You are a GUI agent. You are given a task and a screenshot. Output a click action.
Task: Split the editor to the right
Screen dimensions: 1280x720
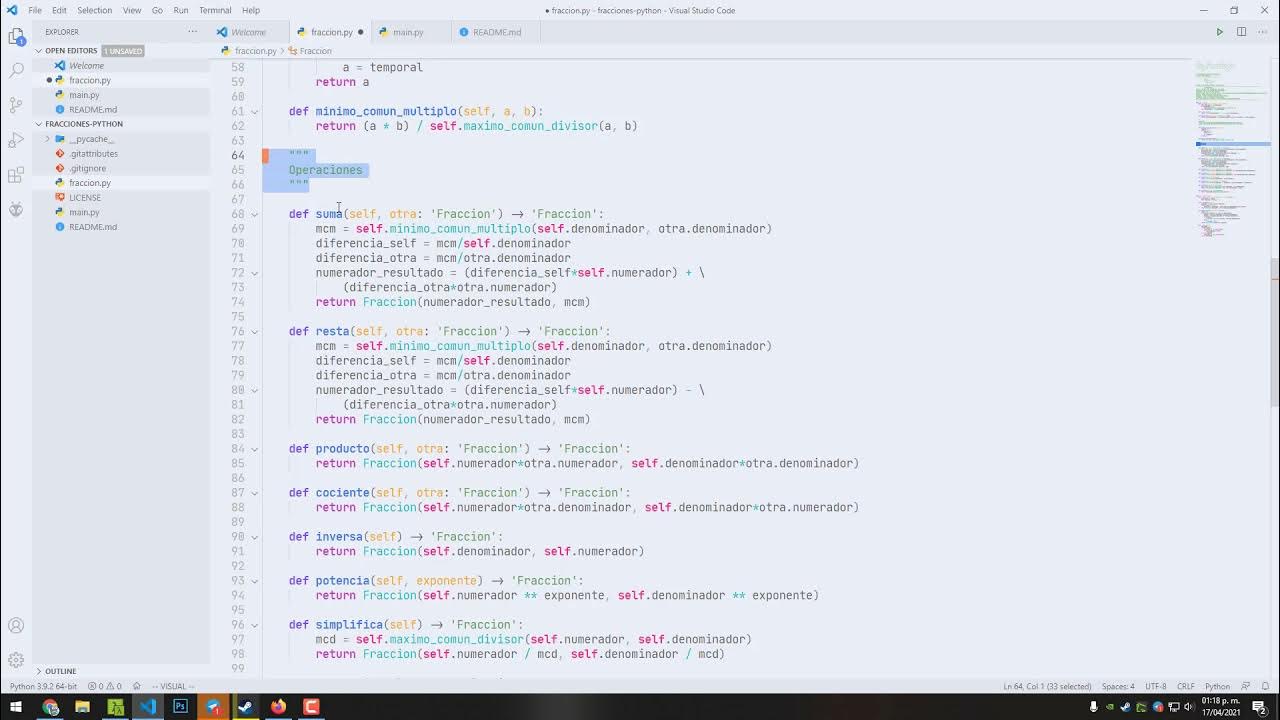point(1241,32)
